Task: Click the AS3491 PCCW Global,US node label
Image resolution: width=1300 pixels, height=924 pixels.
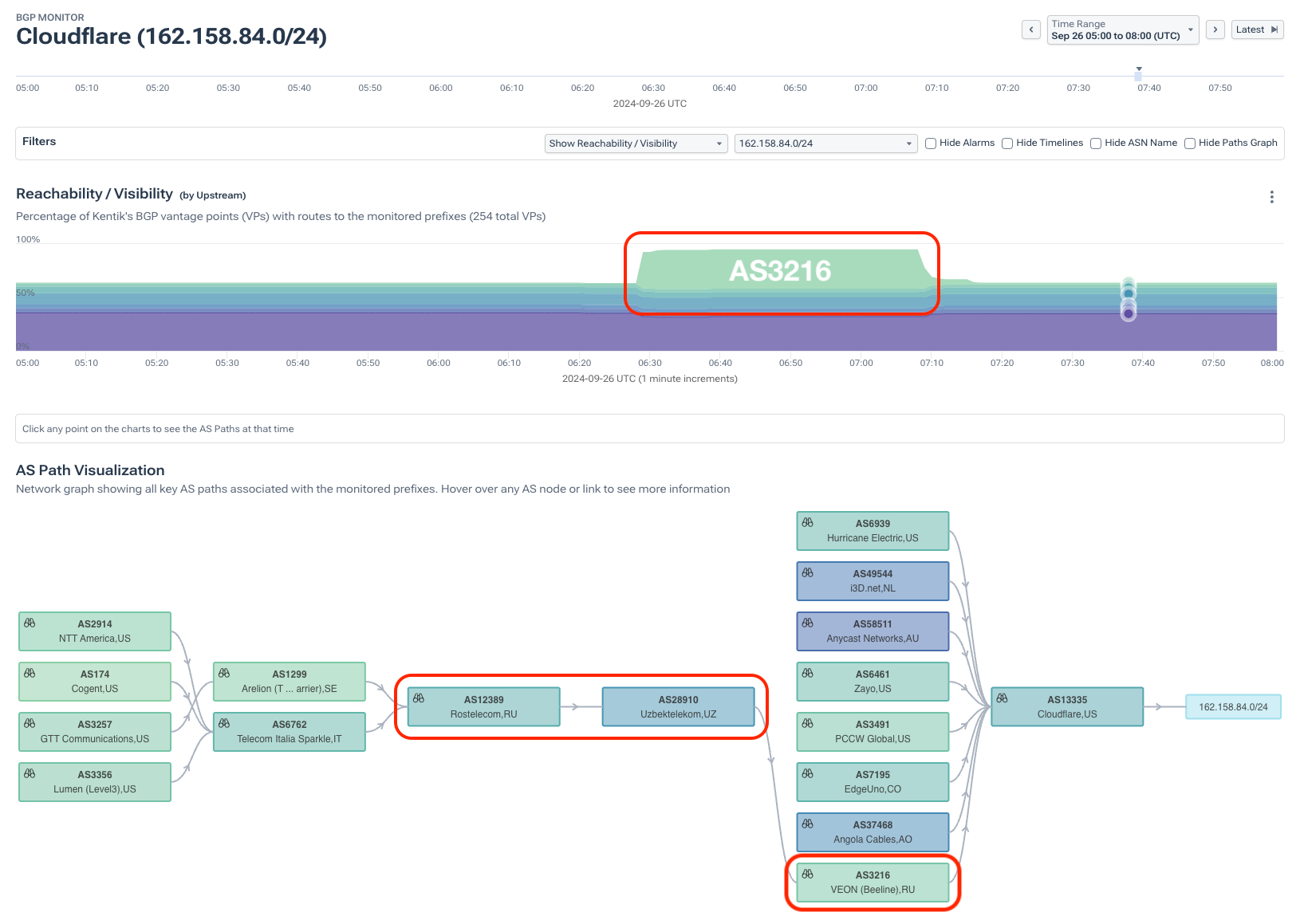Action: pos(873,732)
